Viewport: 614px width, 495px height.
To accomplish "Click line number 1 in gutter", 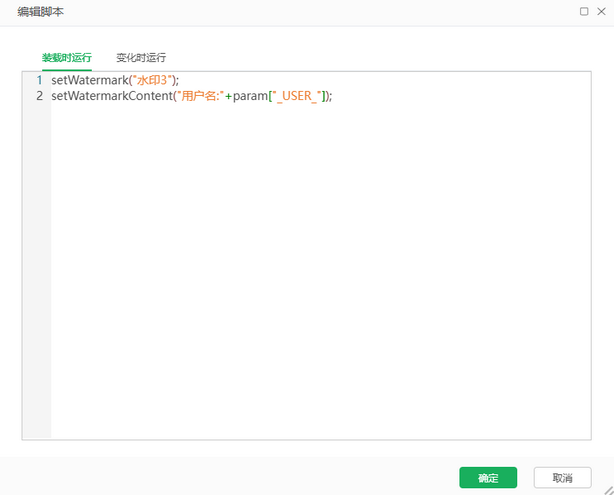I will pos(39,80).
